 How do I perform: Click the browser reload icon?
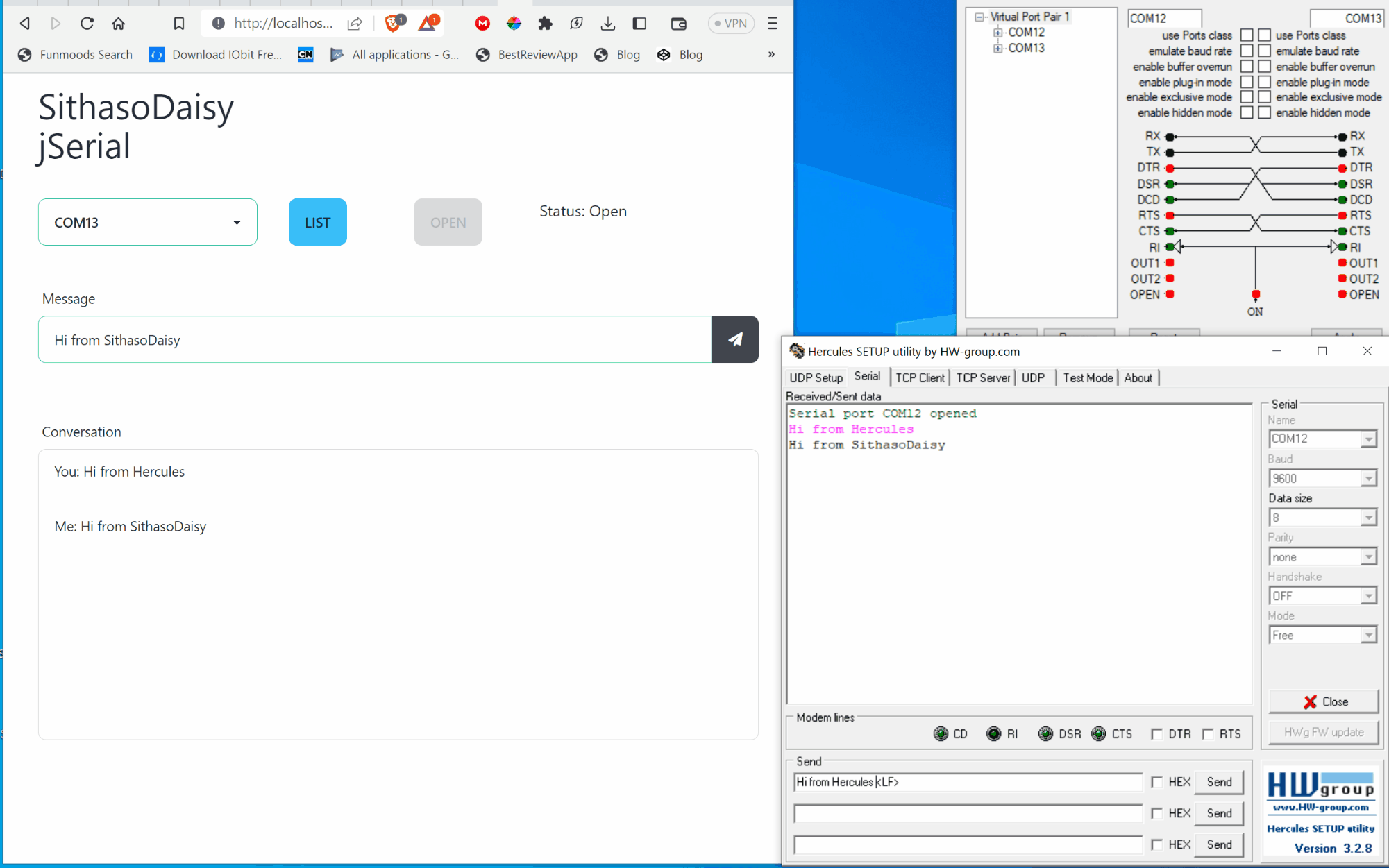coord(87,24)
